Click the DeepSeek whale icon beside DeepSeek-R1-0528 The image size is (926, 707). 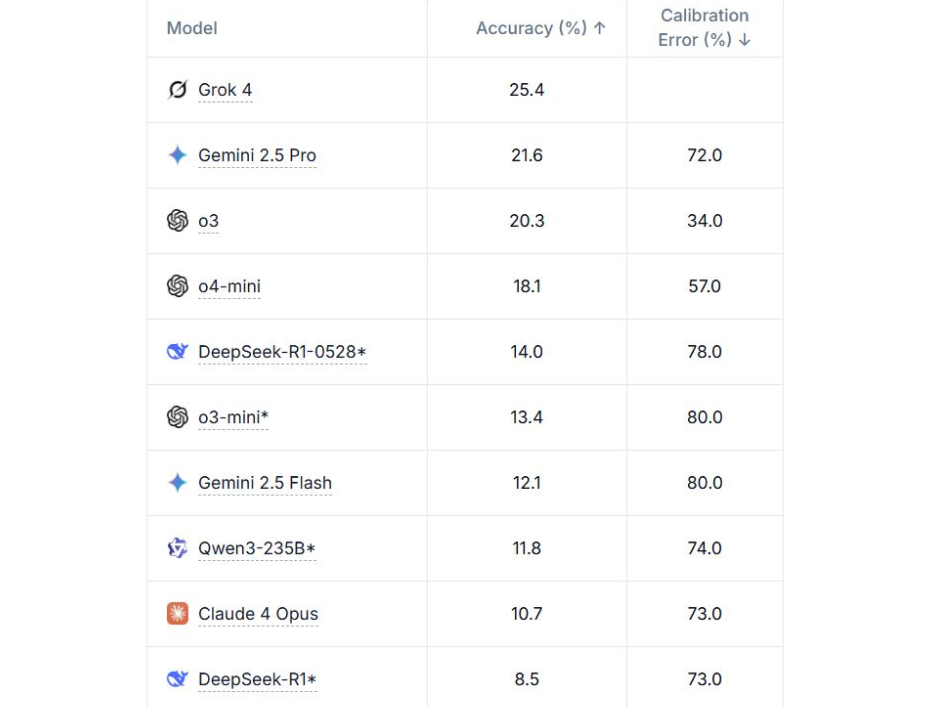click(x=177, y=351)
